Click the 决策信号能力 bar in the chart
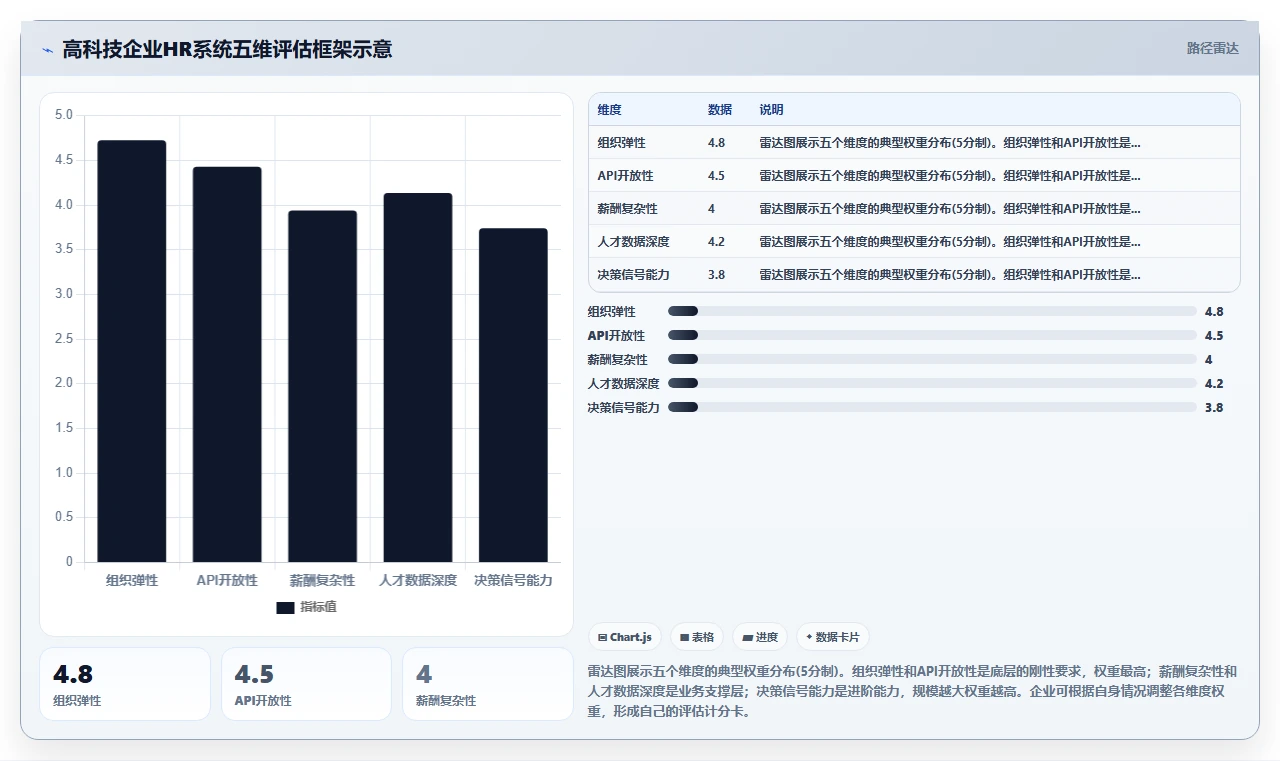This screenshot has width=1280, height=761. tap(513, 395)
